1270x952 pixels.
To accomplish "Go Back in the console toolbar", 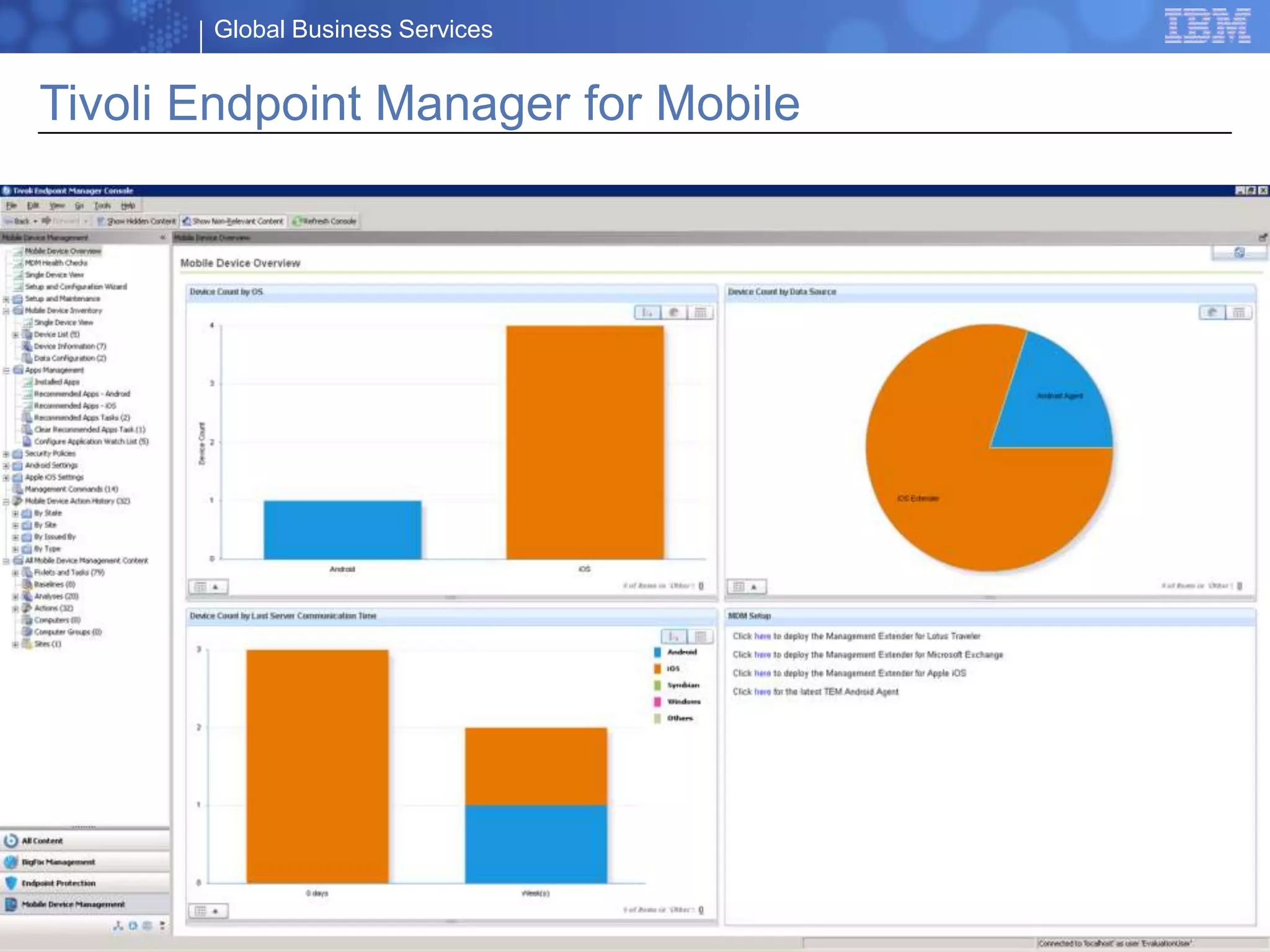I will click(x=17, y=221).
